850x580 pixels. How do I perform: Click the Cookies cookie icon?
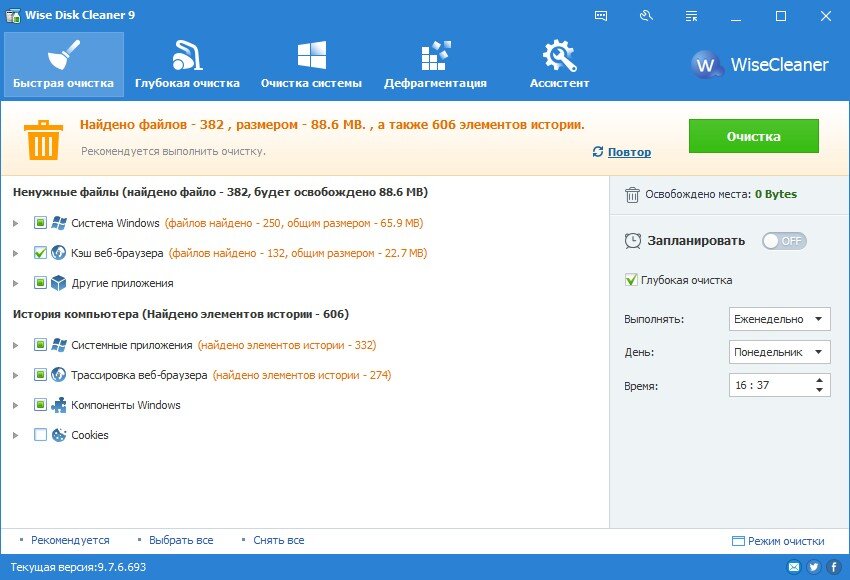pyautogui.click(x=59, y=435)
